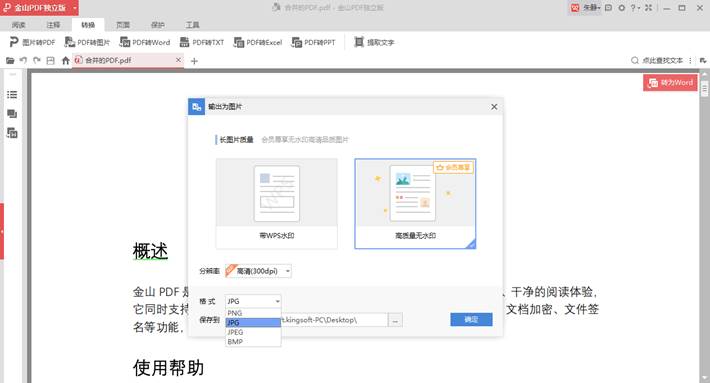Choose the PDF转Word conversion tool
Viewport: 710px width, 383px height.
point(145,43)
